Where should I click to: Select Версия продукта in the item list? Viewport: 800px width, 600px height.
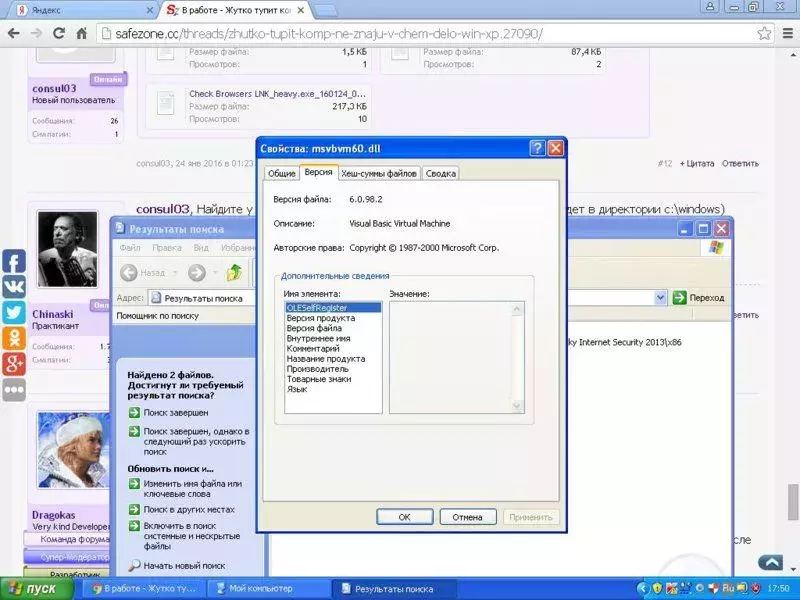[x=333, y=318]
